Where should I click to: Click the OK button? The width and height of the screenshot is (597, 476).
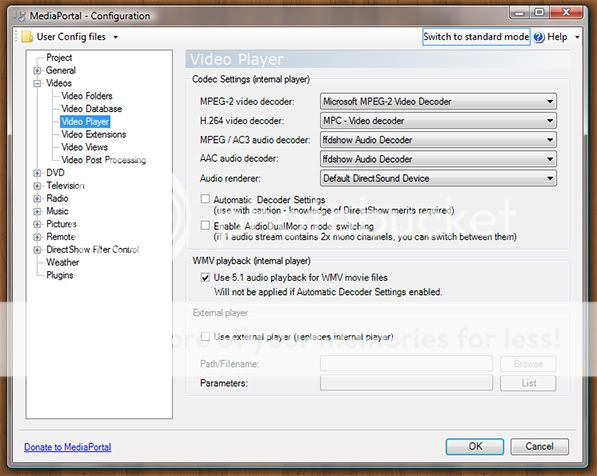click(x=475, y=446)
